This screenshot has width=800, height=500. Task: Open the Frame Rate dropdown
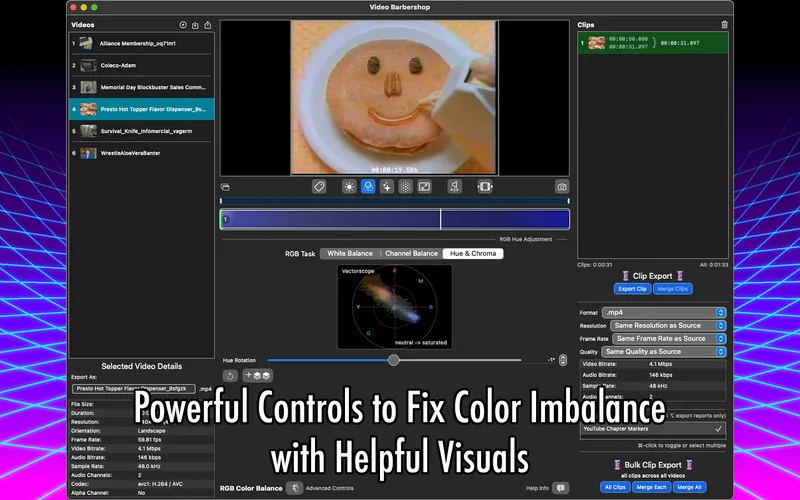(669, 339)
